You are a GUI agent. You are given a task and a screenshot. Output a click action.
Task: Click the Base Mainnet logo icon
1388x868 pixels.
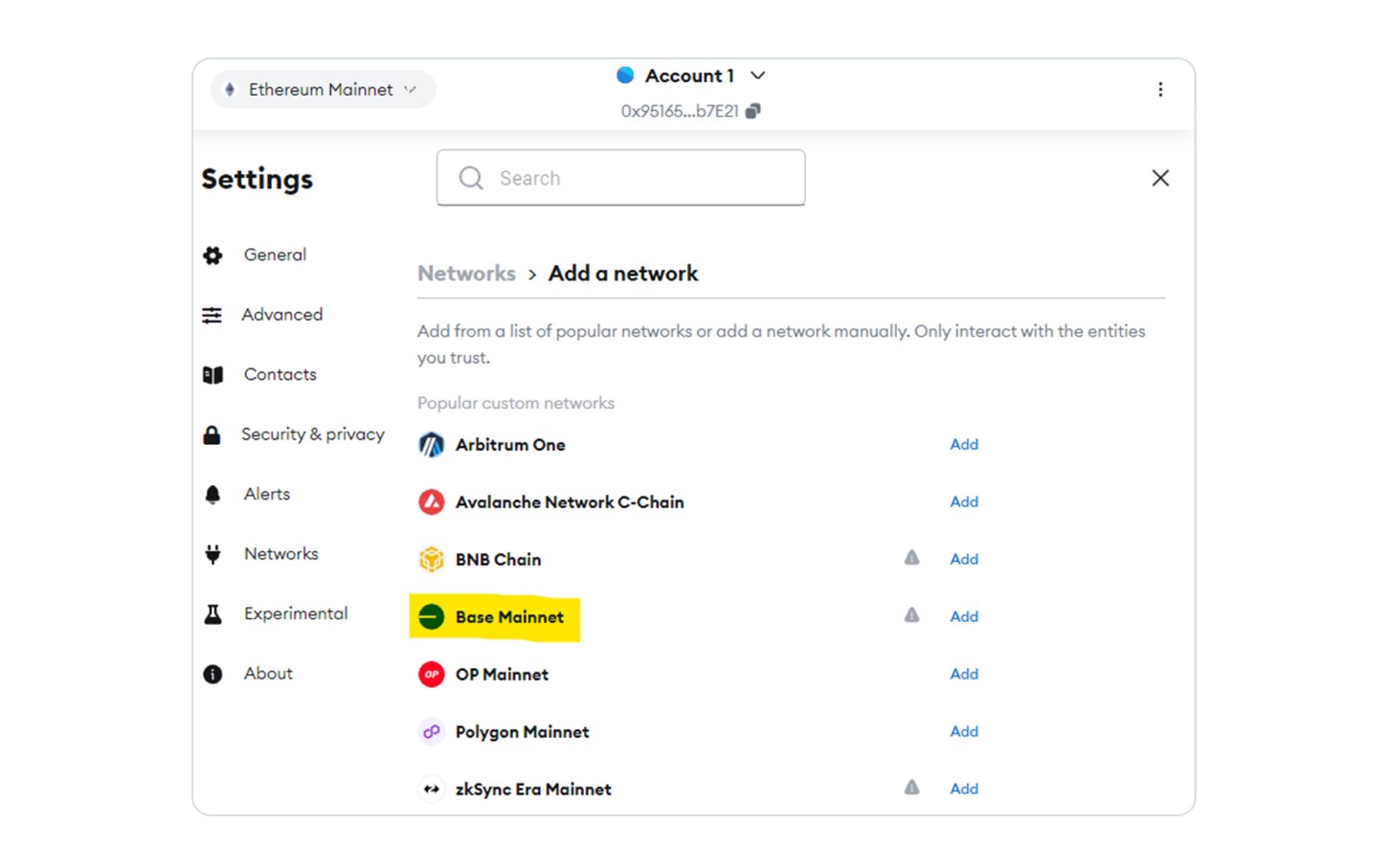point(432,617)
